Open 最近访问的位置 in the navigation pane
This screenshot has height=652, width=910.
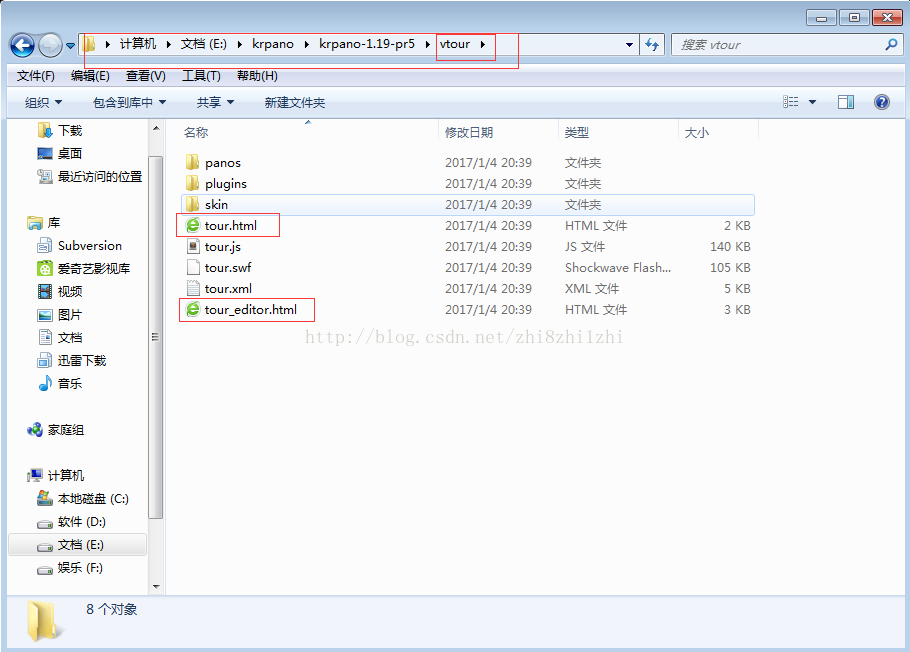(x=100, y=176)
